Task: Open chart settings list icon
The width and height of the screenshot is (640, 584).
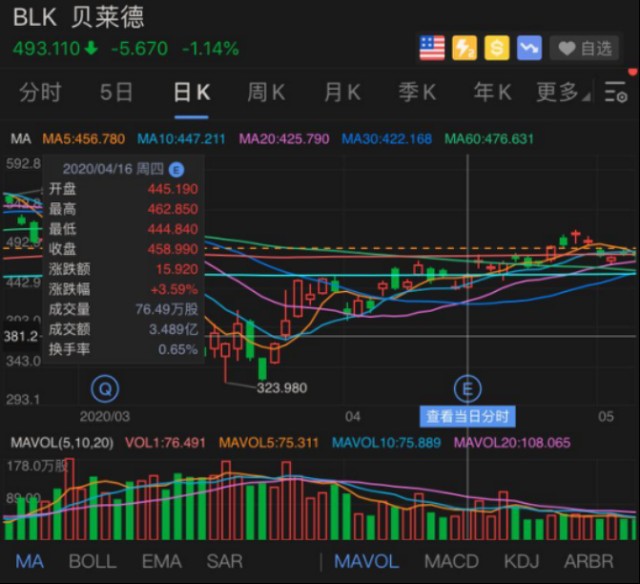Action: pos(616,92)
